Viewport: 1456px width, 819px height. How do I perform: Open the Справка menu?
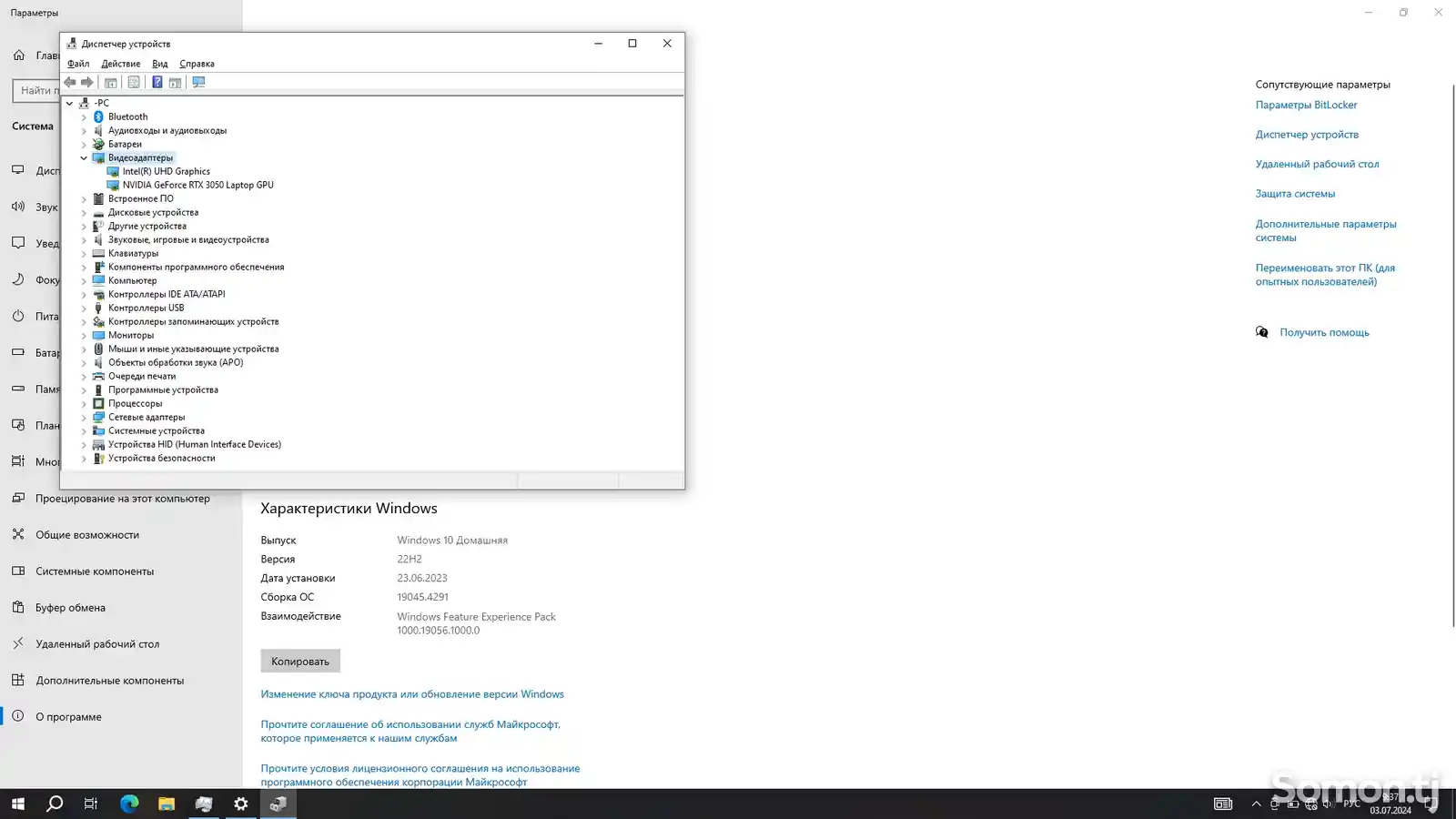pos(197,64)
